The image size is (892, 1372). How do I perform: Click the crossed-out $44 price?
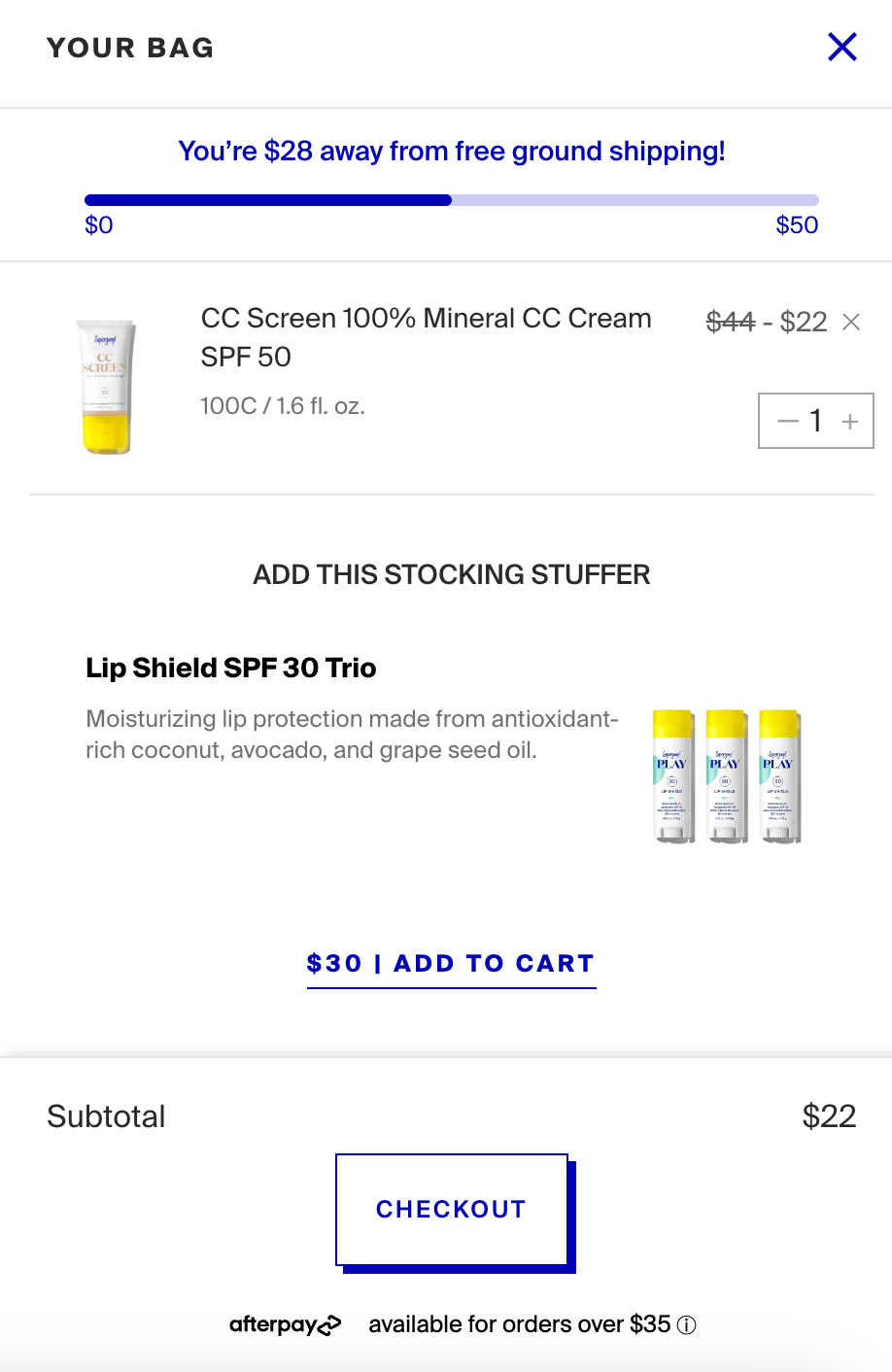click(732, 322)
